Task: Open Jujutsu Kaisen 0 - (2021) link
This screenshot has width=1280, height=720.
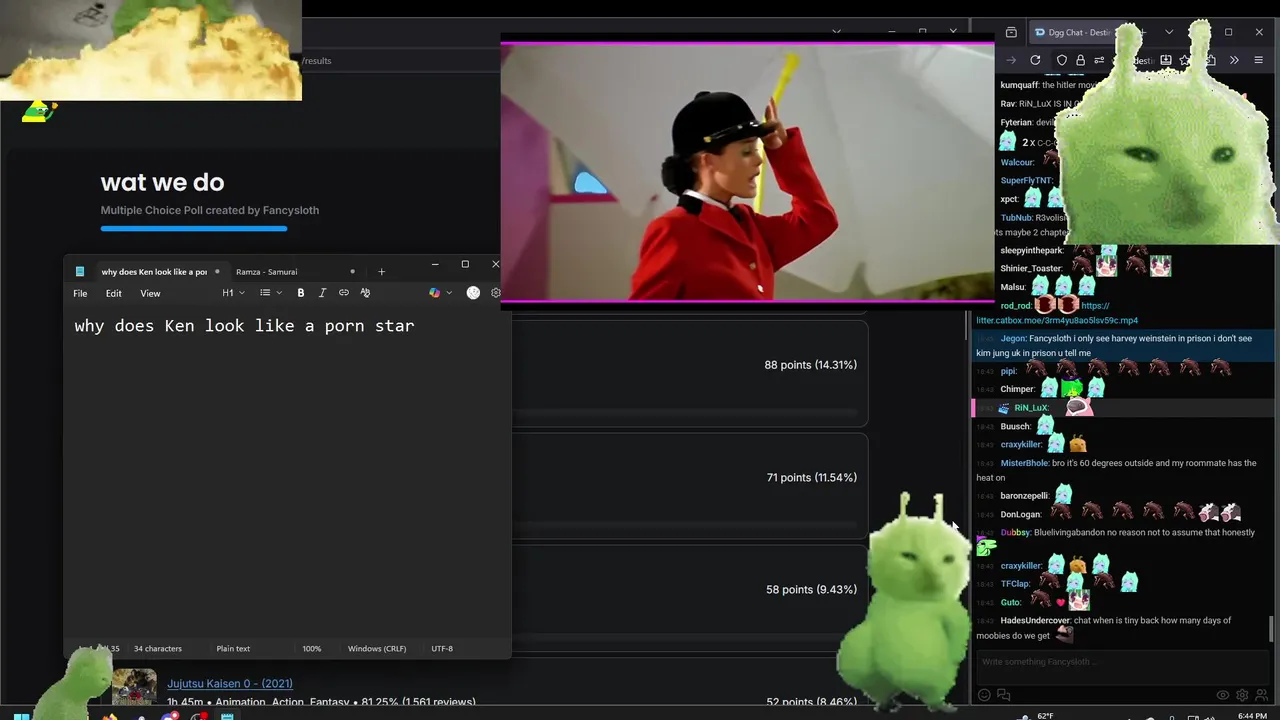Action: click(x=230, y=683)
